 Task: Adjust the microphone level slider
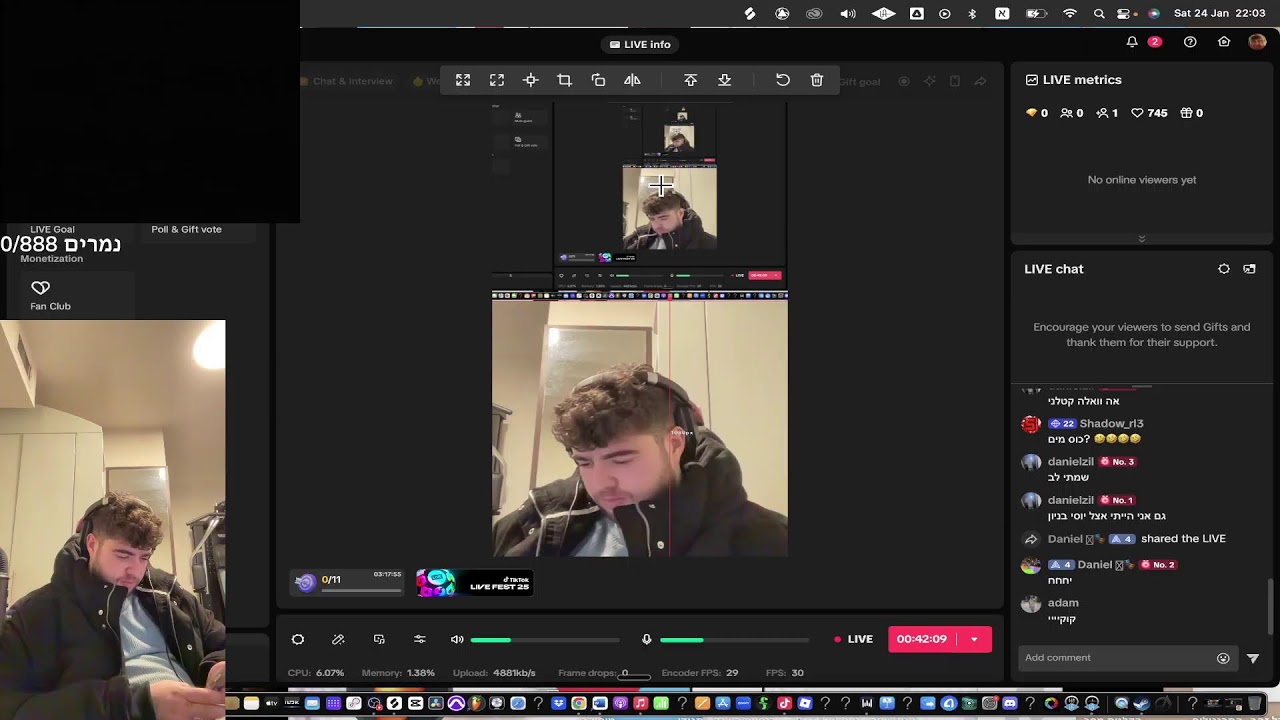point(734,639)
